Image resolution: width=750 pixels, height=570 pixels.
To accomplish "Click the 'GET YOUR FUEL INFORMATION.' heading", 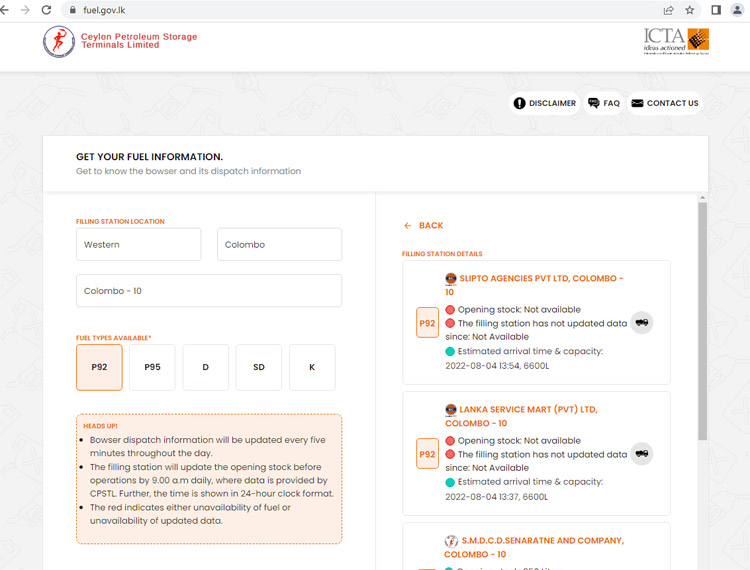I will click(149, 157).
